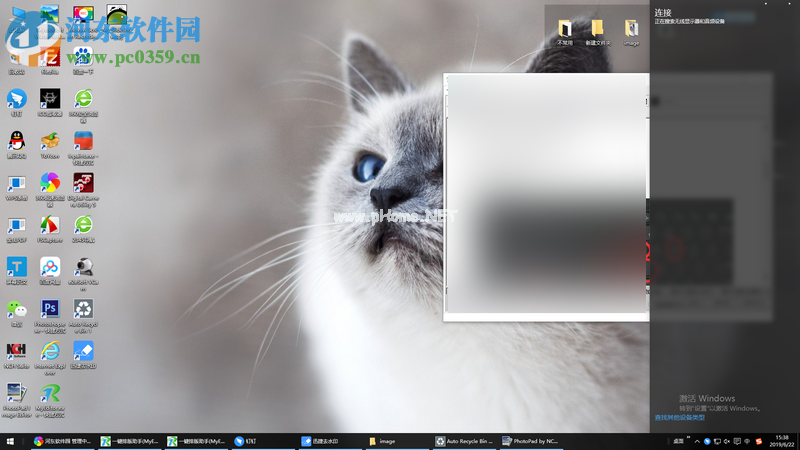Click the Windows Start button
Viewport: 800px width, 450px height.
10,441
